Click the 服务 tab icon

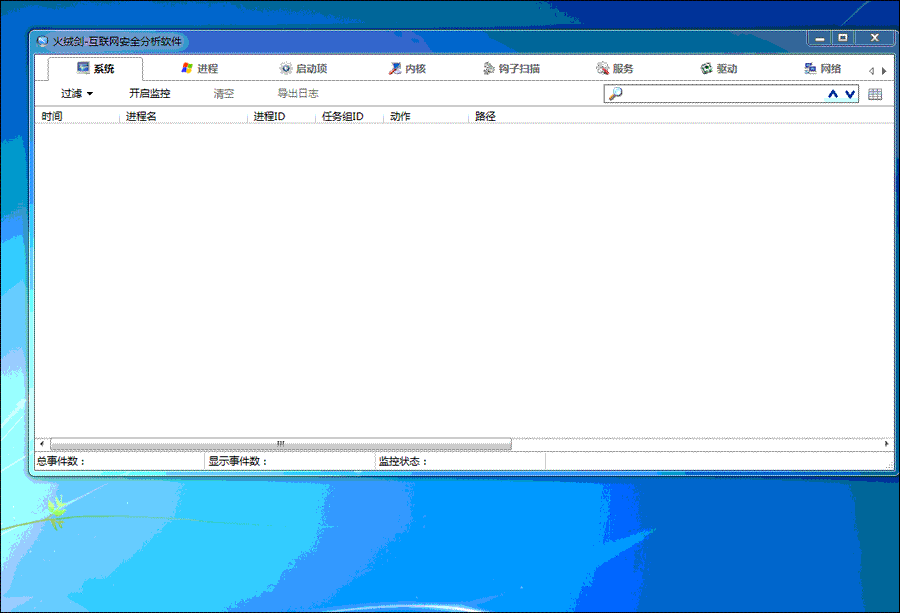(x=602, y=68)
